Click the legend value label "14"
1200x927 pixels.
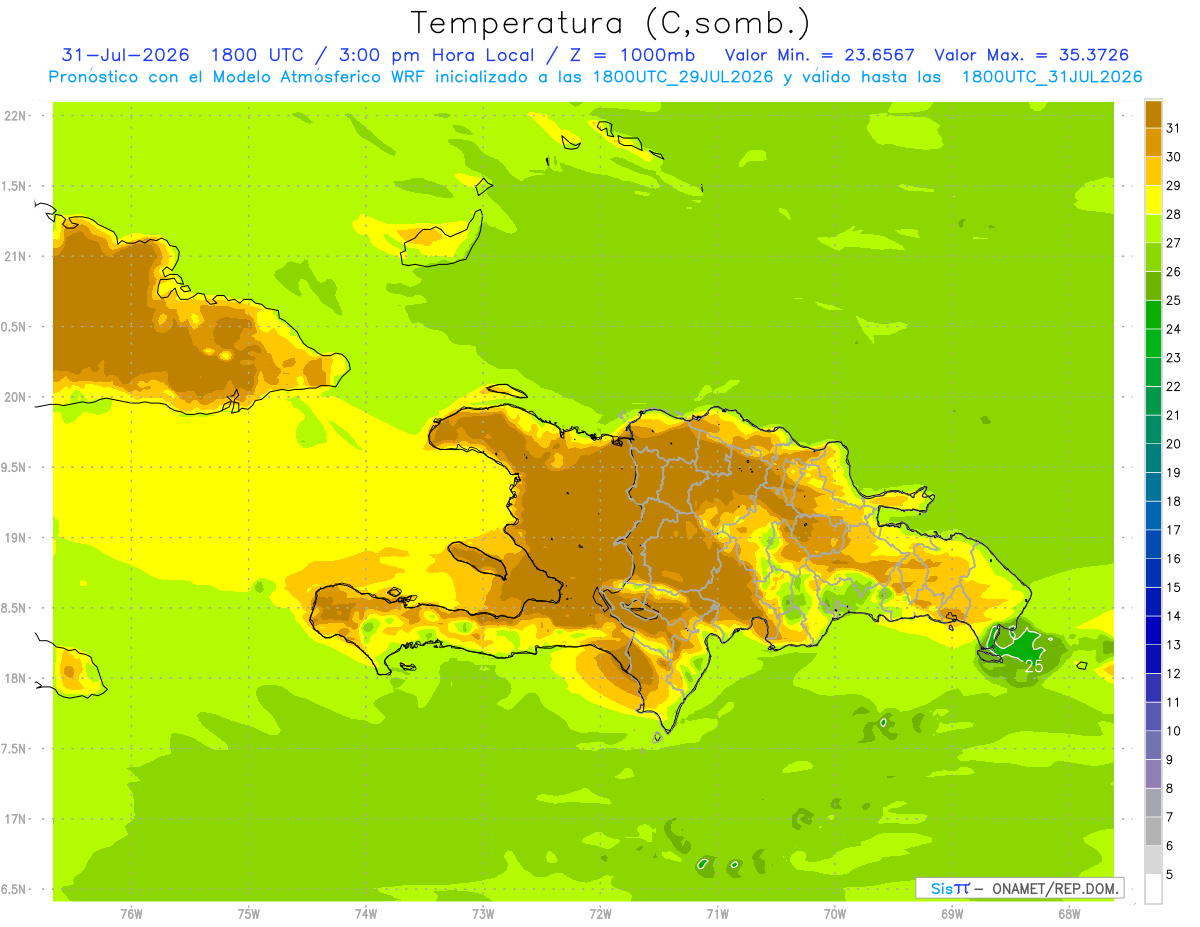tap(1174, 616)
